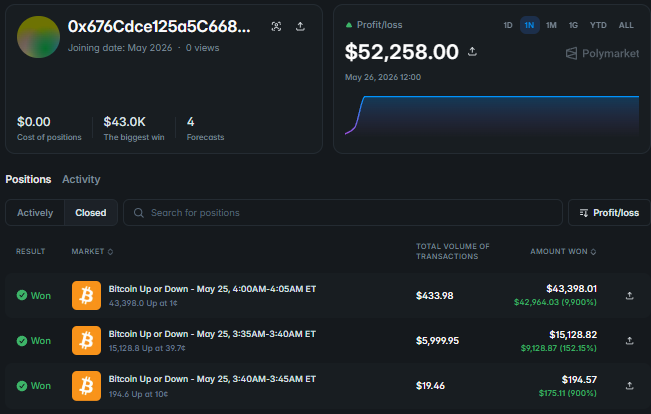Click the Search for positions field
The image size is (651, 414).
point(343,213)
